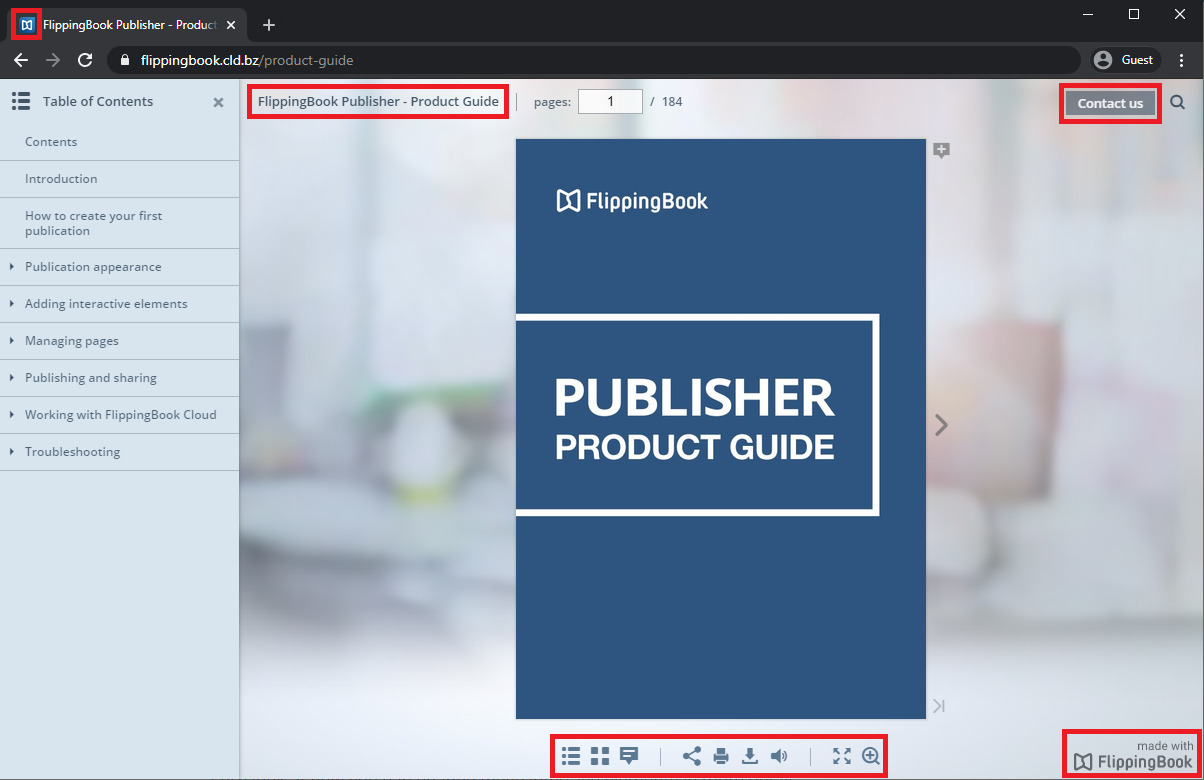Viewport: 1204px width, 780px height.
Task: Download the publication
Action: [750, 756]
